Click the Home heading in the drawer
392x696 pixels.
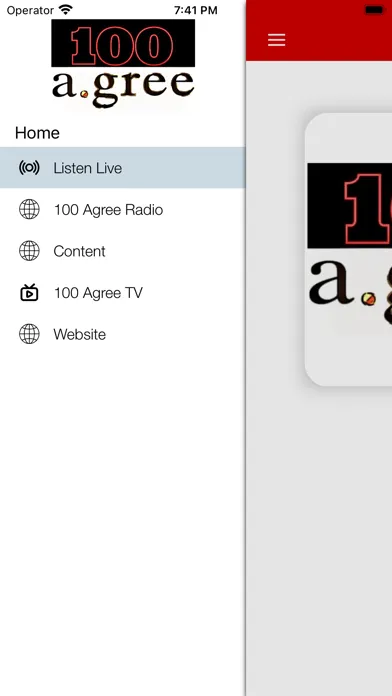coord(37,133)
